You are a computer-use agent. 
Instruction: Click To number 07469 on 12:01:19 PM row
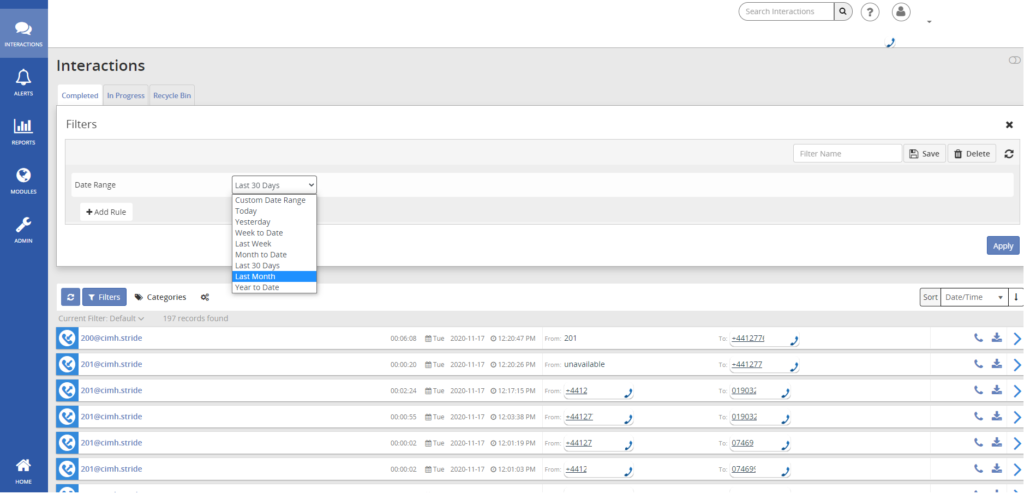click(743, 442)
